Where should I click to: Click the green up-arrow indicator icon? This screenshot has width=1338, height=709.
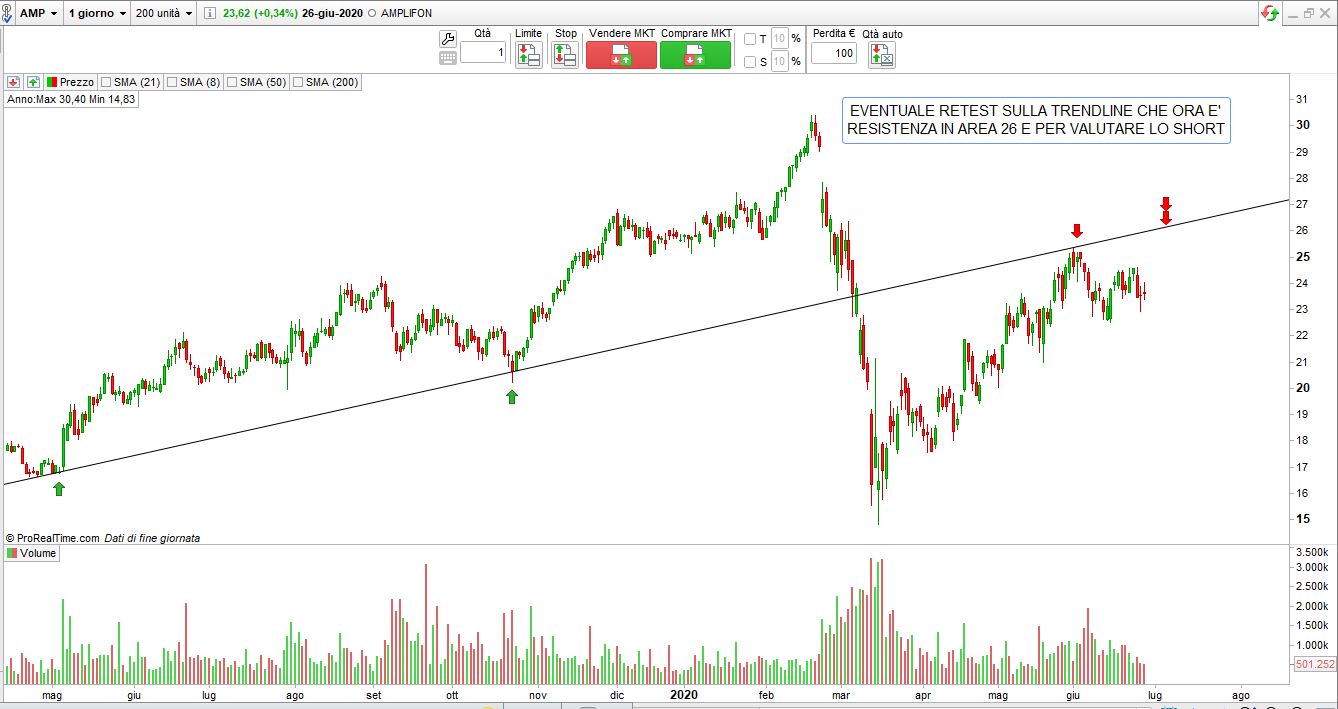tap(33, 82)
